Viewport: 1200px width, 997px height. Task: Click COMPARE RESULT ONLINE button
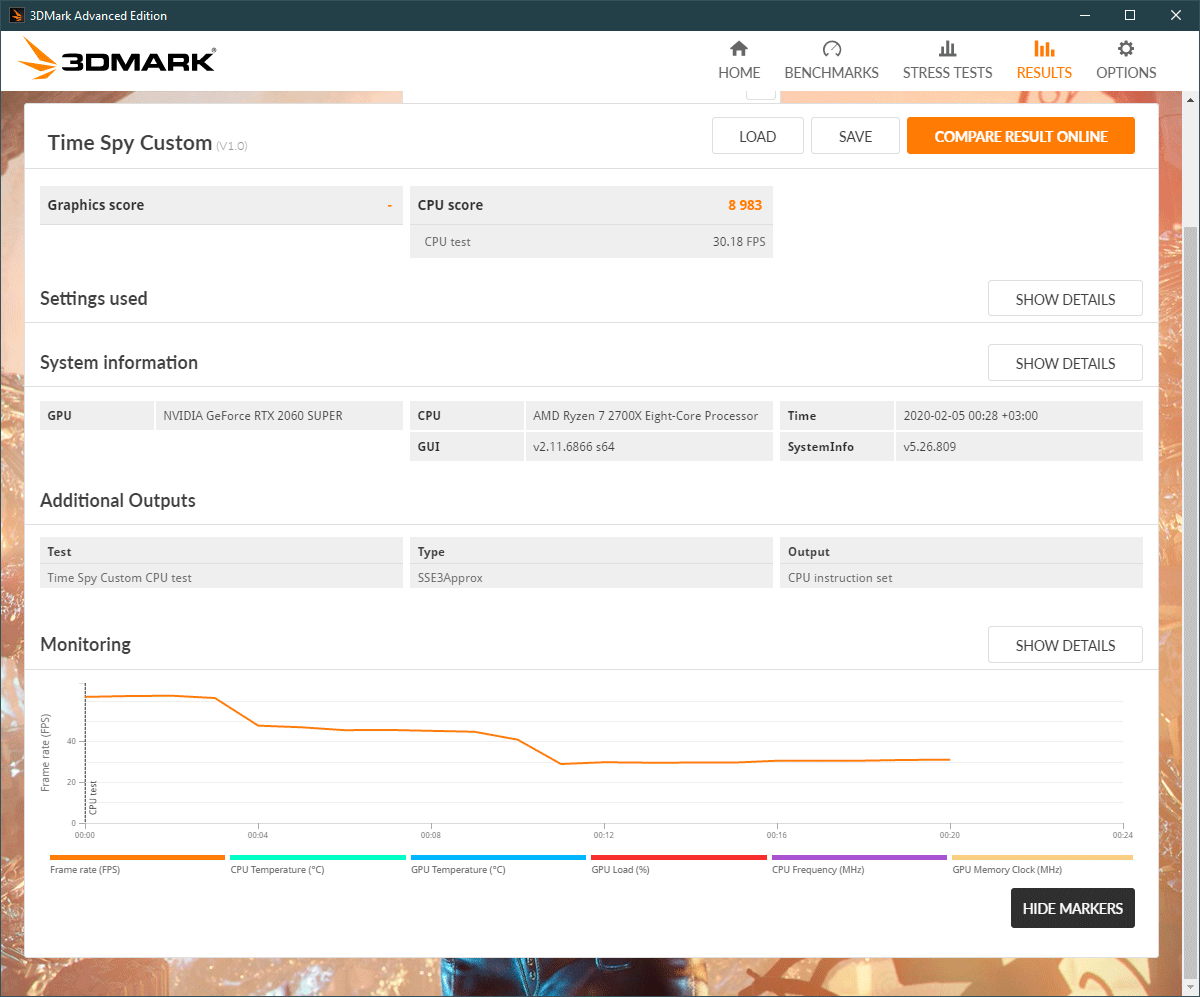click(1021, 136)
